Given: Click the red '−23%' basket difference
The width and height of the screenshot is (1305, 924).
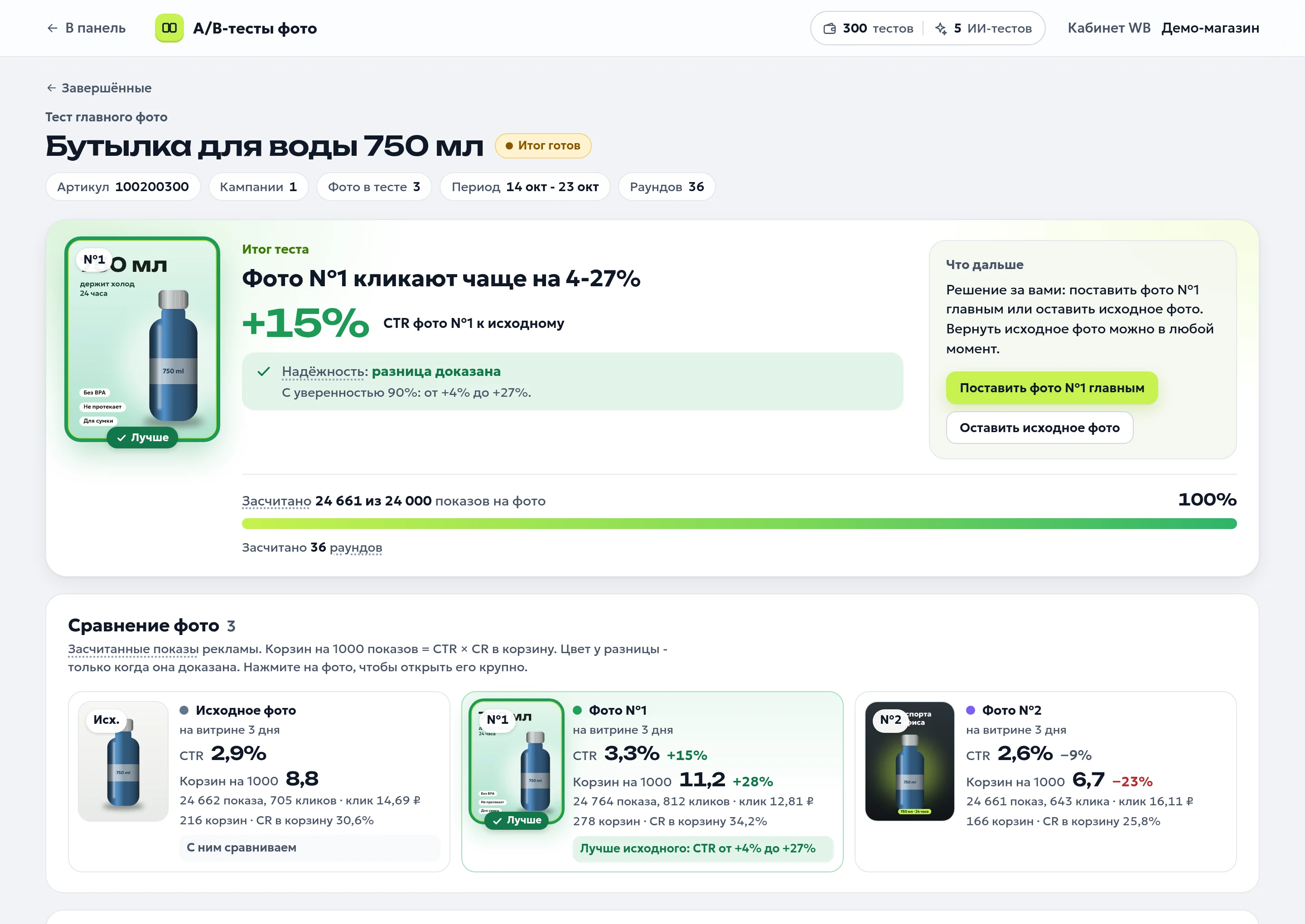Looking at the screenshot, I should tap(1132, 782).
